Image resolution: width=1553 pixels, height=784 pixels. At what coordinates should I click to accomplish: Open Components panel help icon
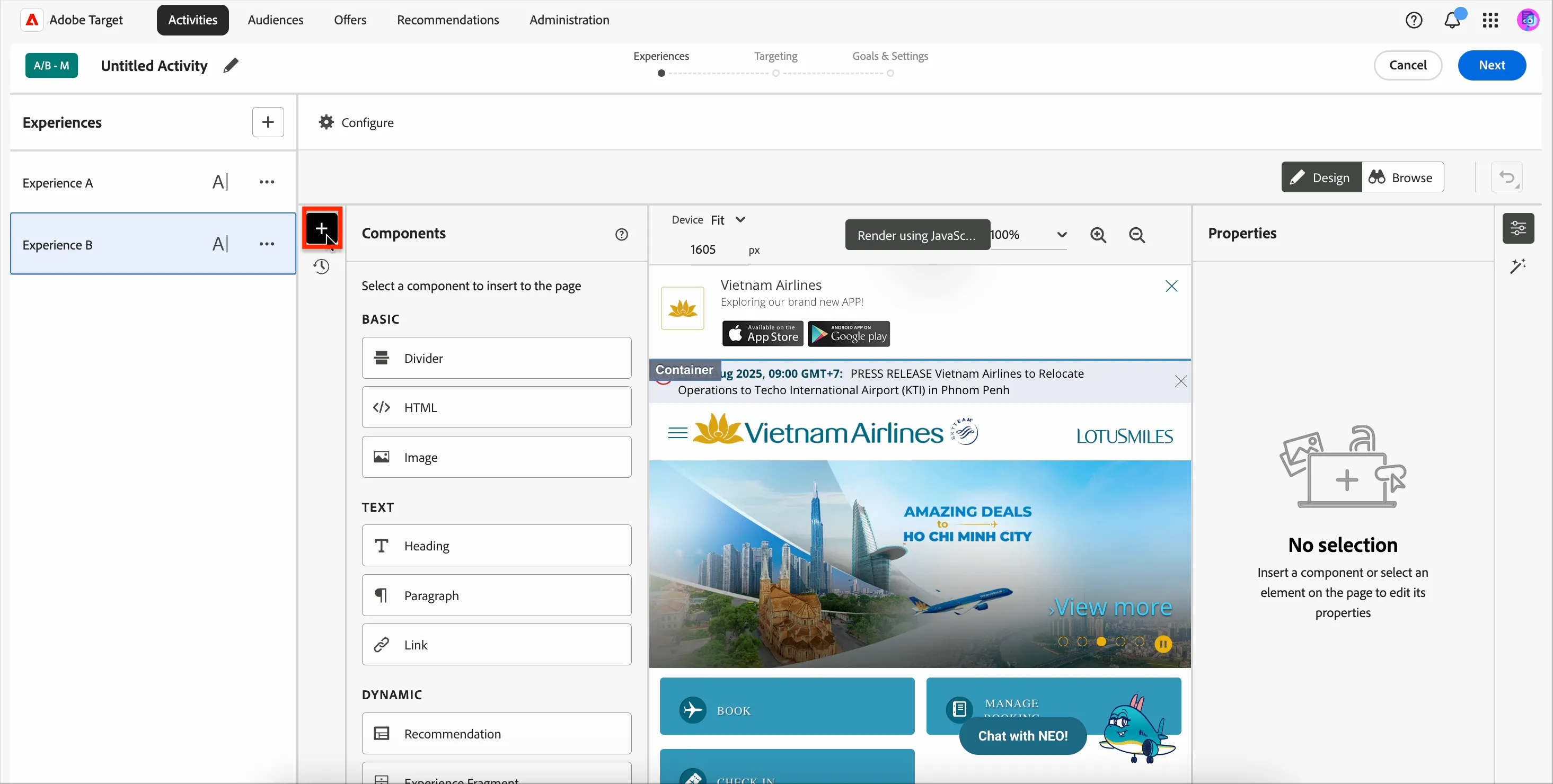622,235
